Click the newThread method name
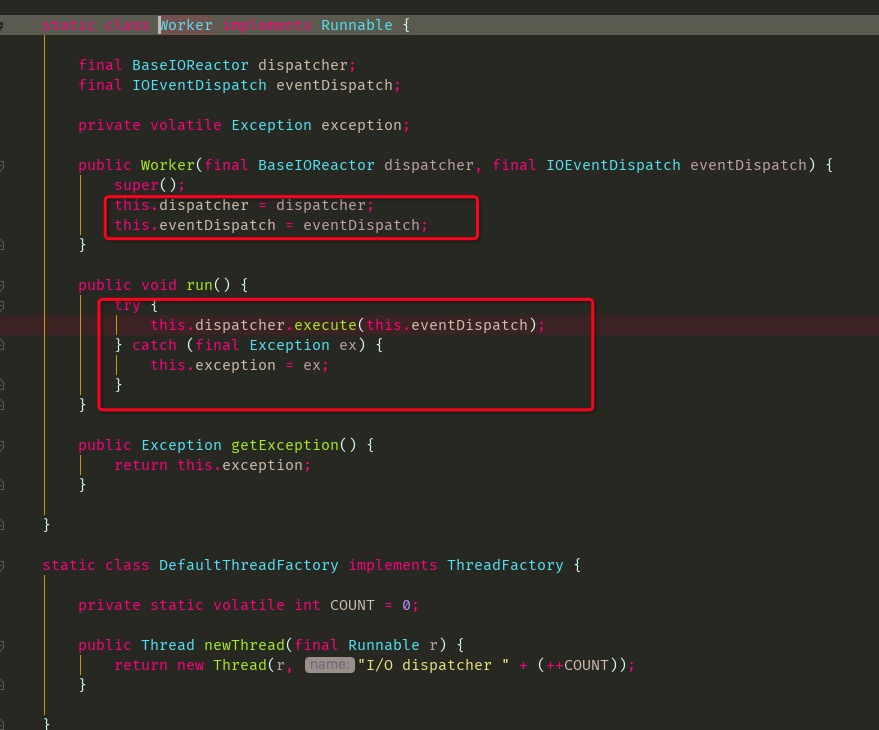The width and height of the screenshot is (879, 730). point(244,645)
